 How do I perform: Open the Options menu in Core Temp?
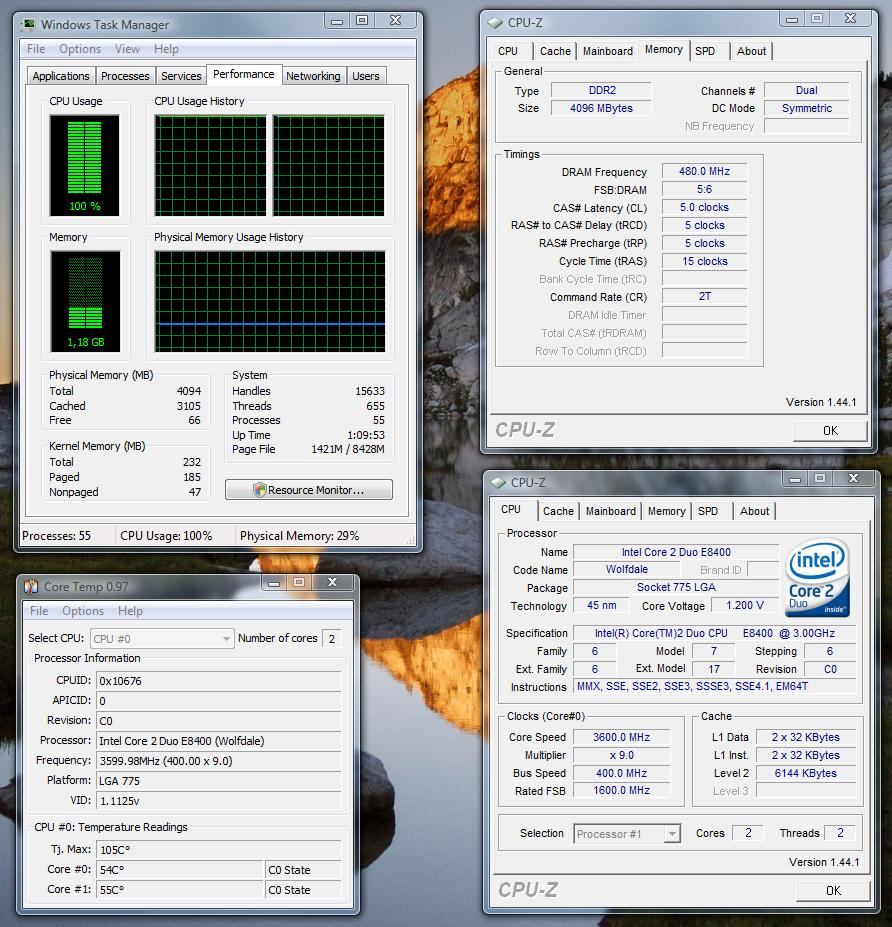[x=83, y=611]
